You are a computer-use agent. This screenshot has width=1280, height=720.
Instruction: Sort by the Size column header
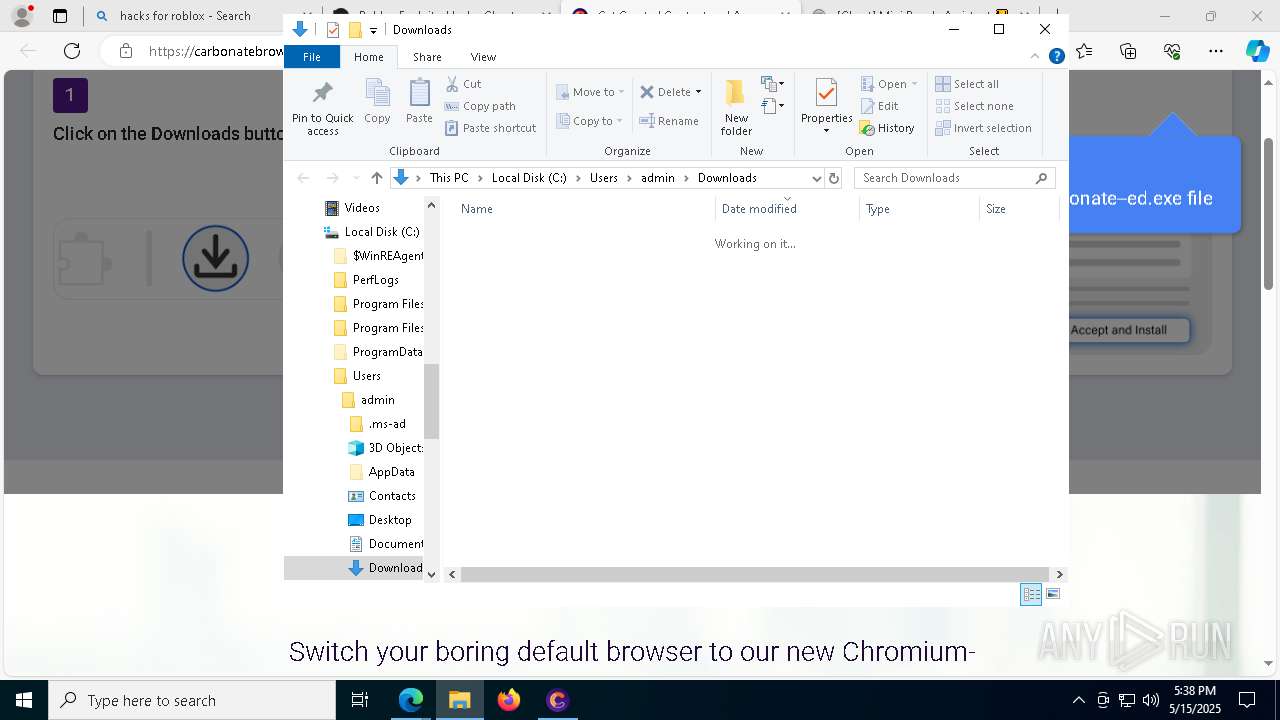coord(1019,209)
